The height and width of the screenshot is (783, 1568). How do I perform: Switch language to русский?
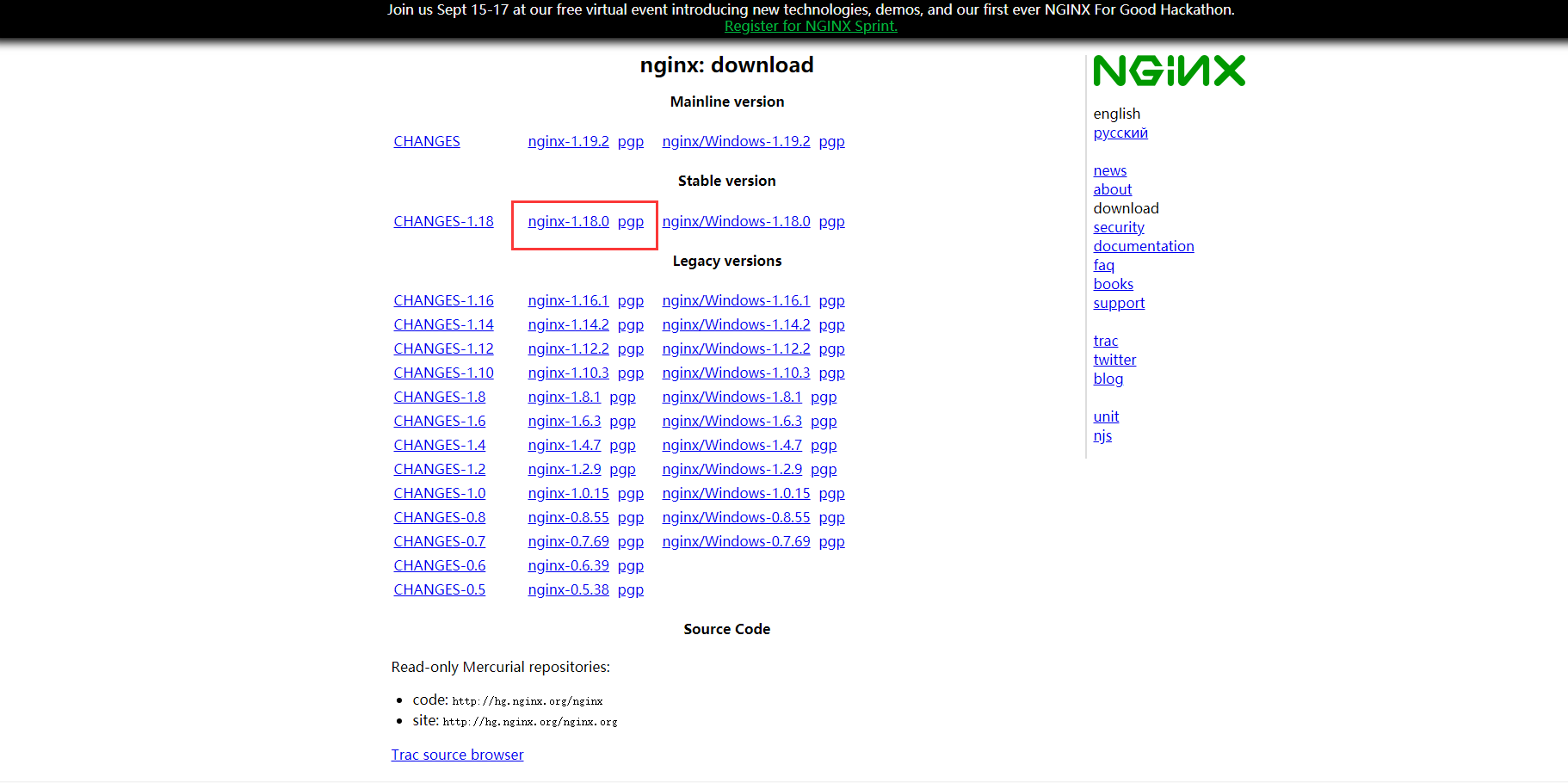[x=1120, y=133]
